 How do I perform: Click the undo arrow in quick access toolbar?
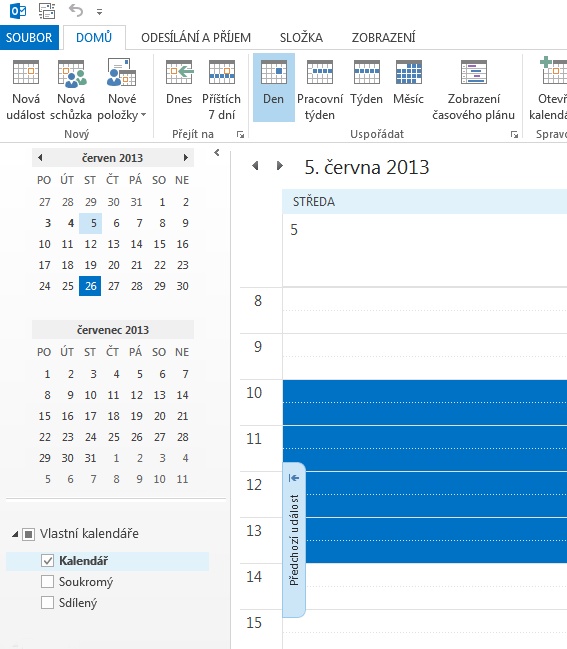[x=76, y=10]
